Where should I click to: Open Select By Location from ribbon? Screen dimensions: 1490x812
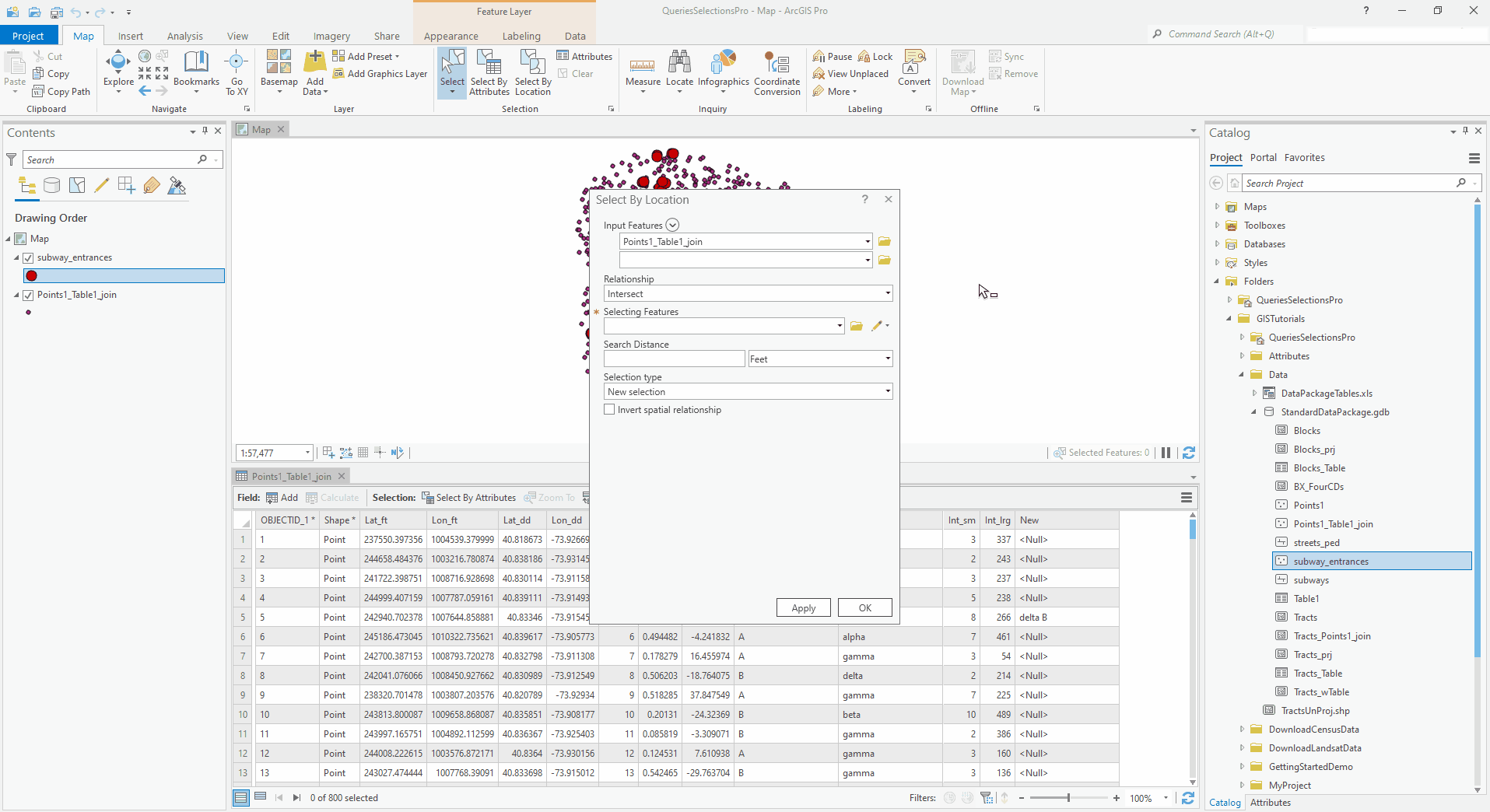[x=533, y=72]
